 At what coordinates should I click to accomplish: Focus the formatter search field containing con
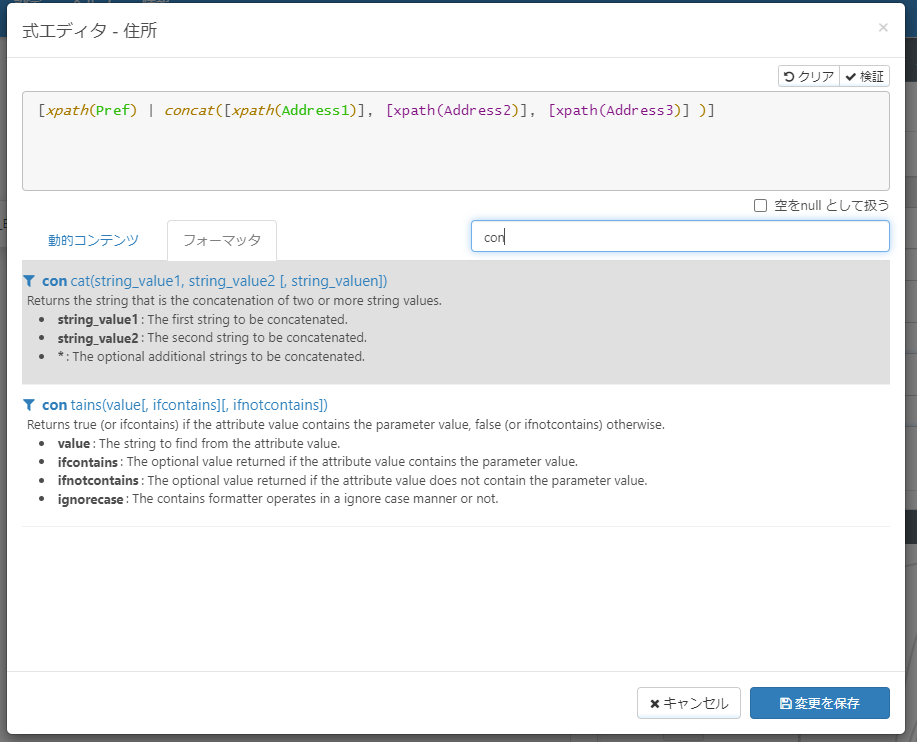click(680, 236)
